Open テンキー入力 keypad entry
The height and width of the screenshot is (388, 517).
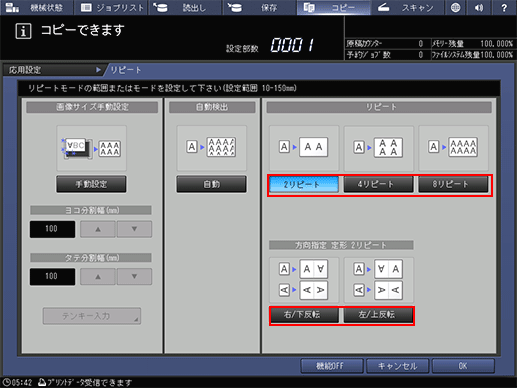[x=92, y=316]
